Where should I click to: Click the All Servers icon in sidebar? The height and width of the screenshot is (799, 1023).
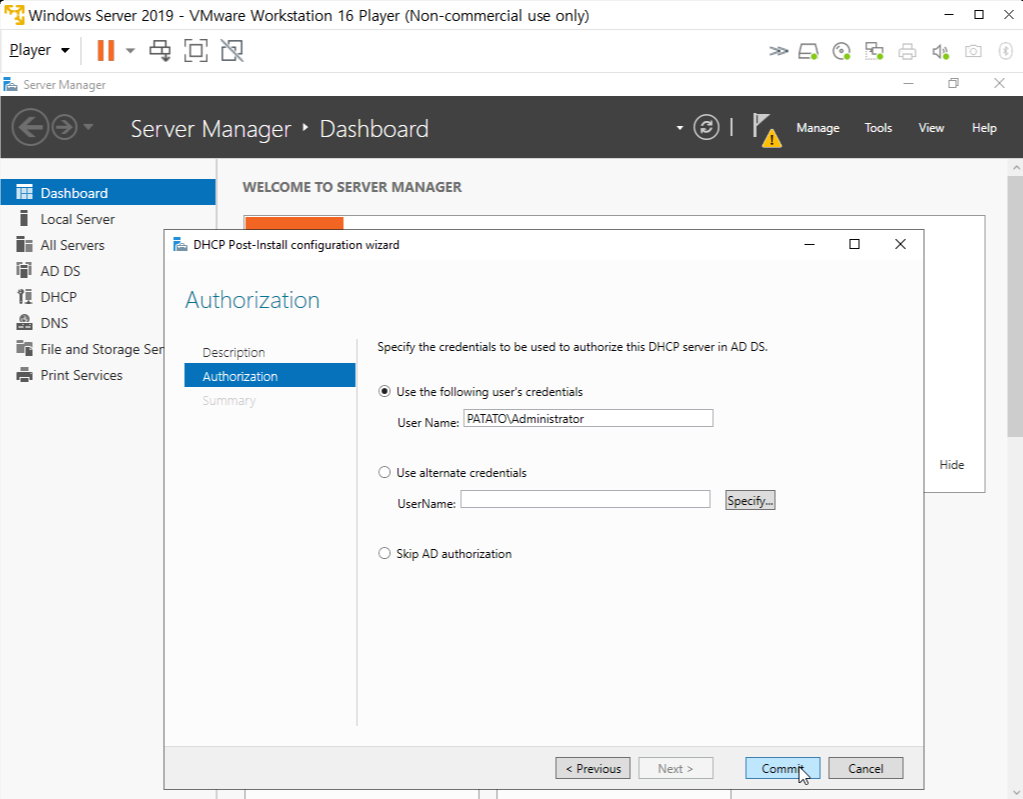click(24, 244)
